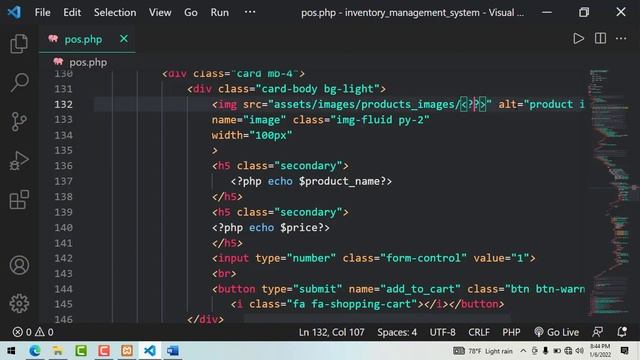Select language mode PHP

(511, 332)
